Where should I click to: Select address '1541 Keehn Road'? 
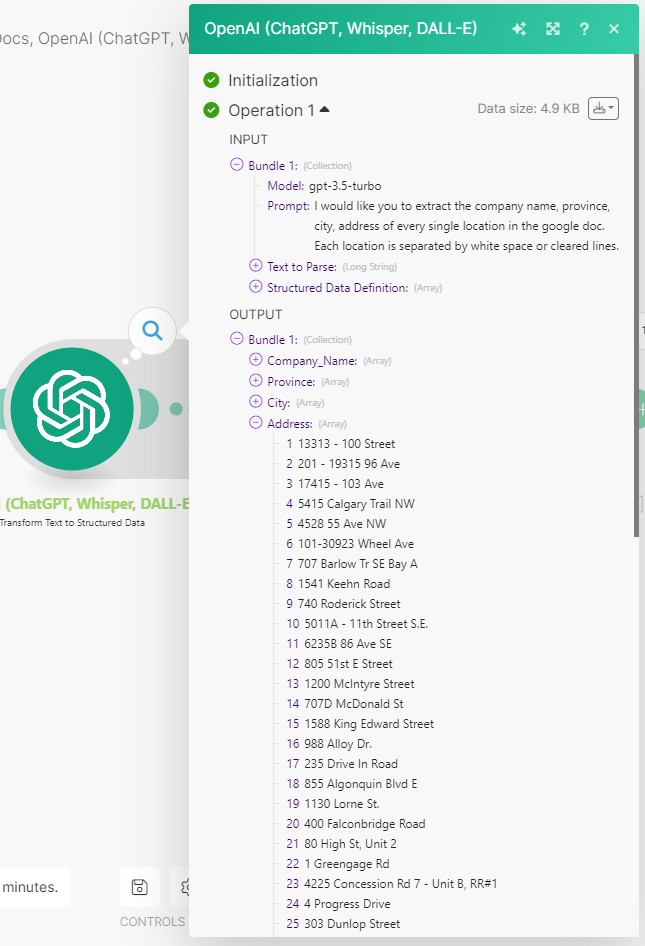point(344,583)
